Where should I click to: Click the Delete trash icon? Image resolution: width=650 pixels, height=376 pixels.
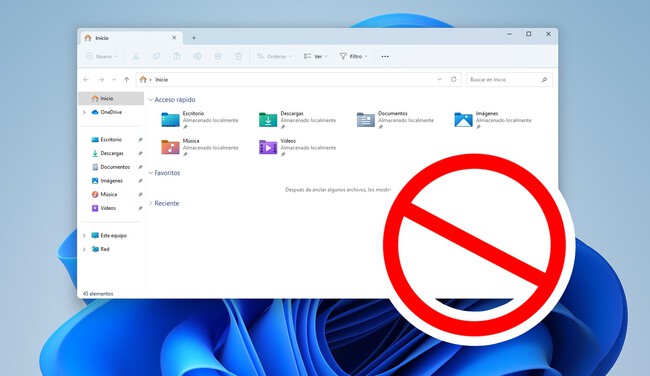(x=238, y=56)
